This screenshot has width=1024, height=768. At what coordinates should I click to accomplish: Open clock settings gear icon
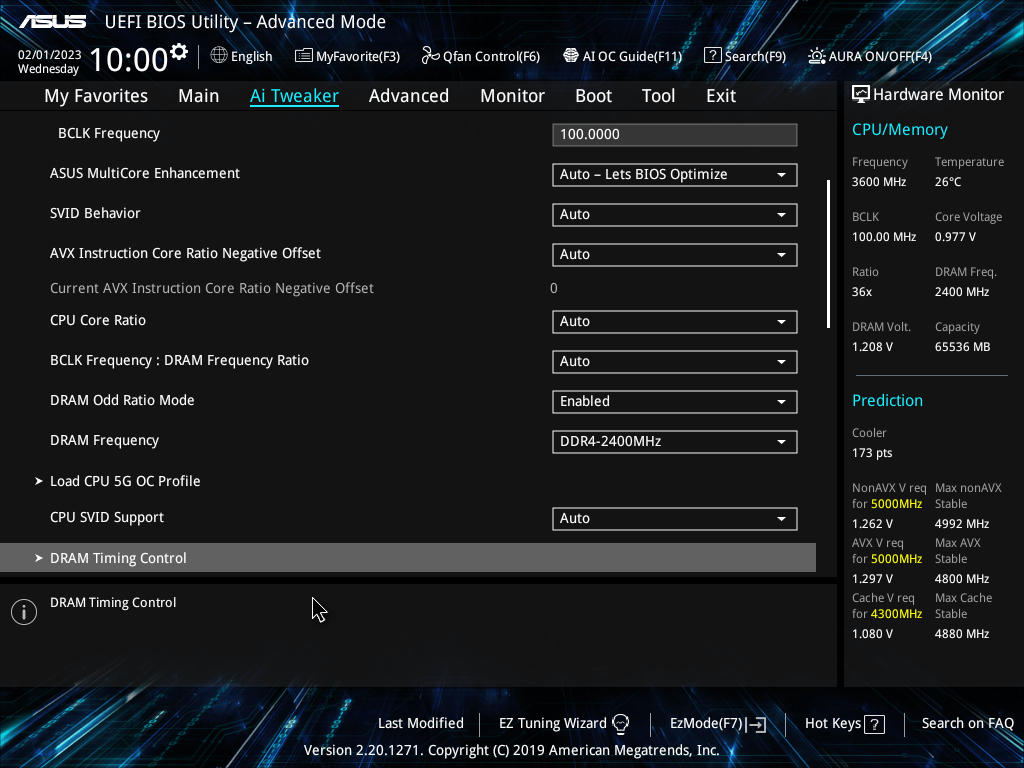point(179,52)
